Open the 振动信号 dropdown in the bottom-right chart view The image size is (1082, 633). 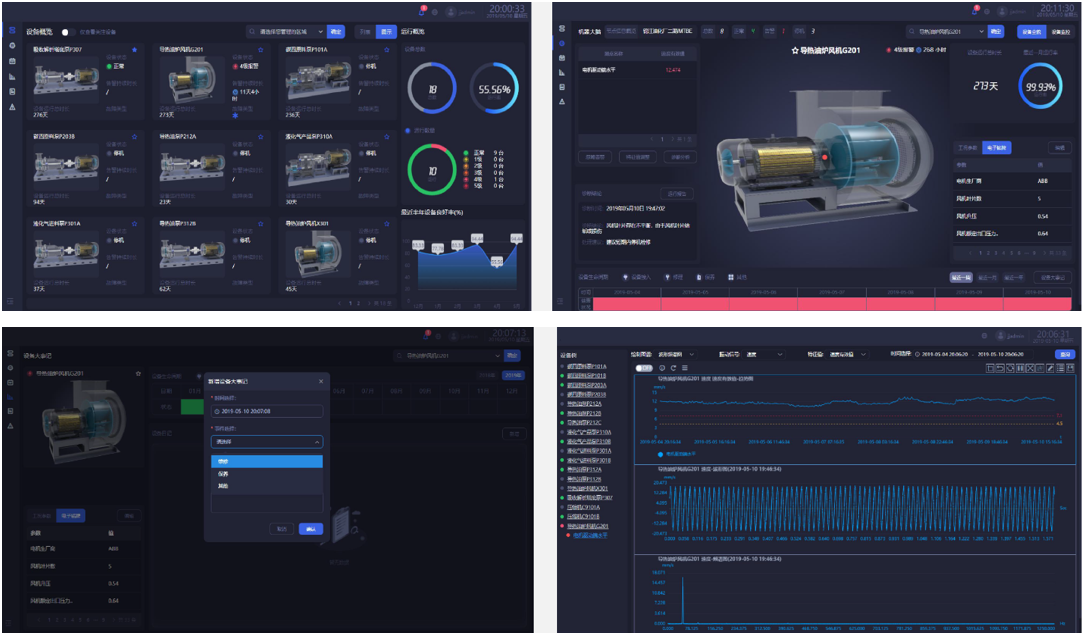tap(764, 354)
